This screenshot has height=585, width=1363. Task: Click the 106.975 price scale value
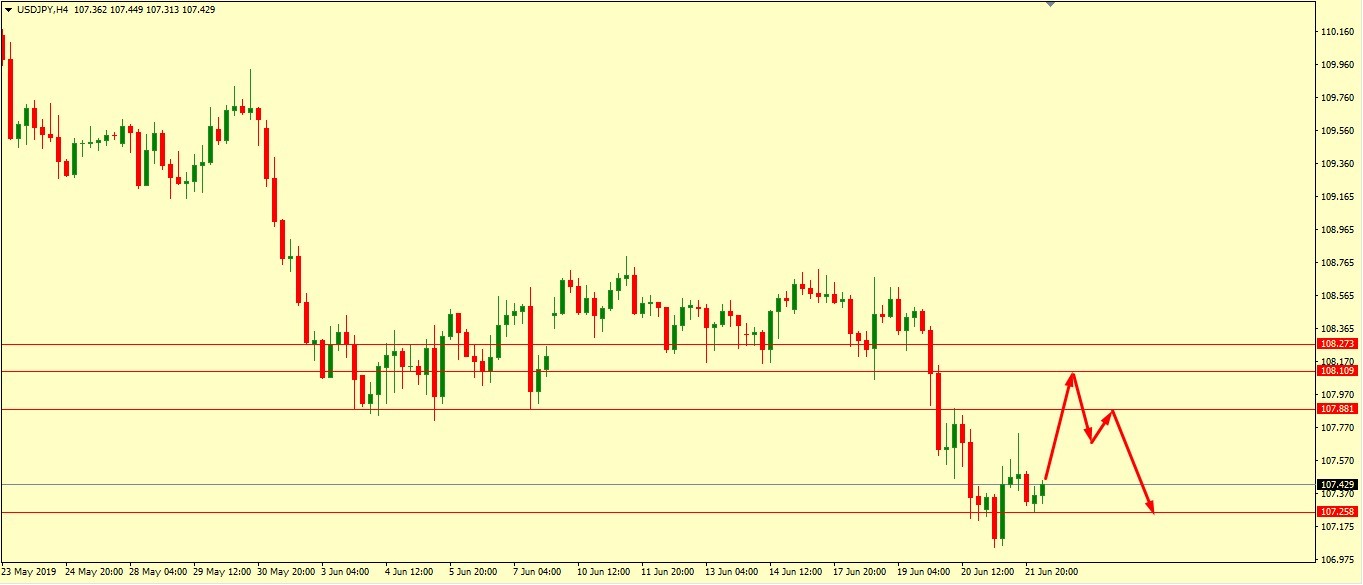(x=1337, y=559)
